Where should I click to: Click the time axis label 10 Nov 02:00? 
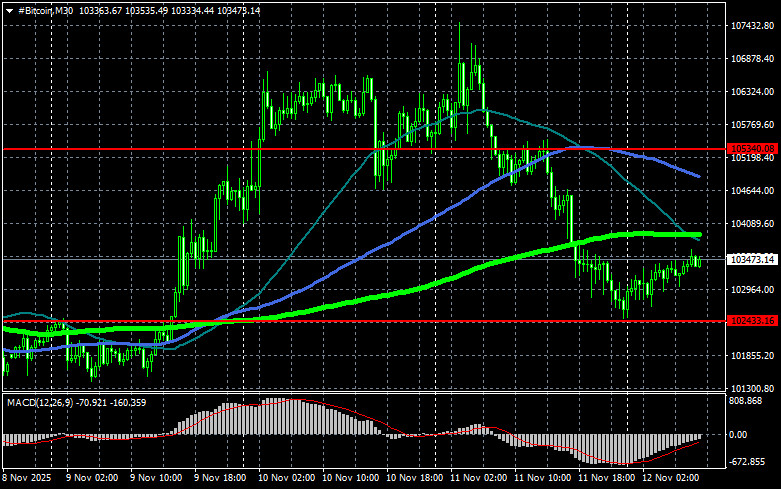point(286,478)
